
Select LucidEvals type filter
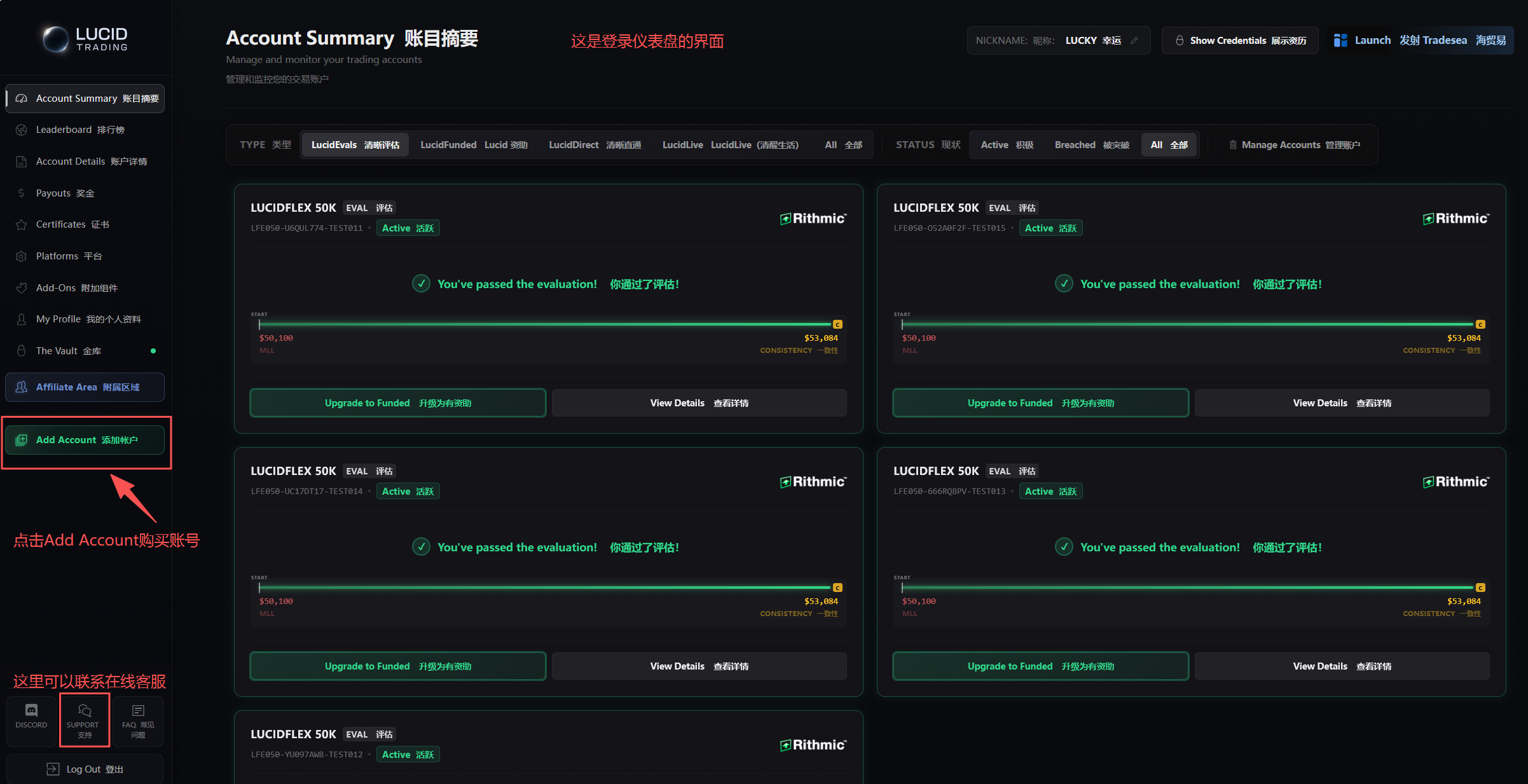pos(355,145)
